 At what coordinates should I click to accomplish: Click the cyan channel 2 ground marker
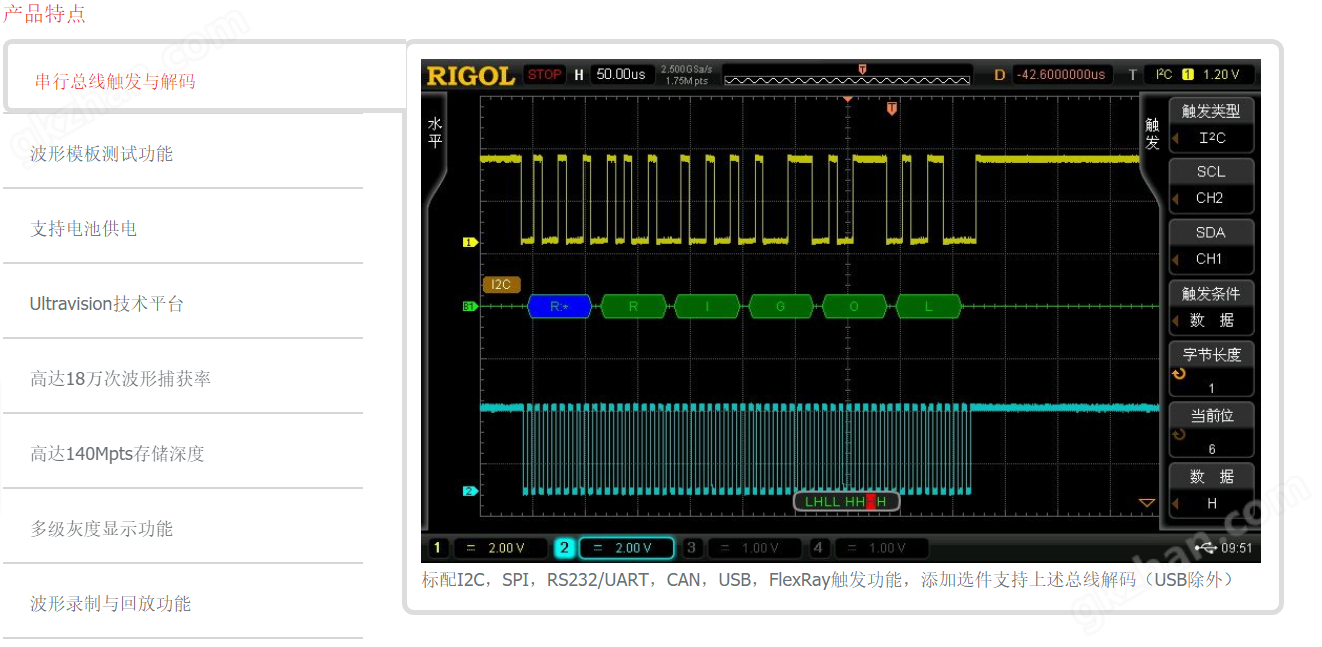coord(467,491)
